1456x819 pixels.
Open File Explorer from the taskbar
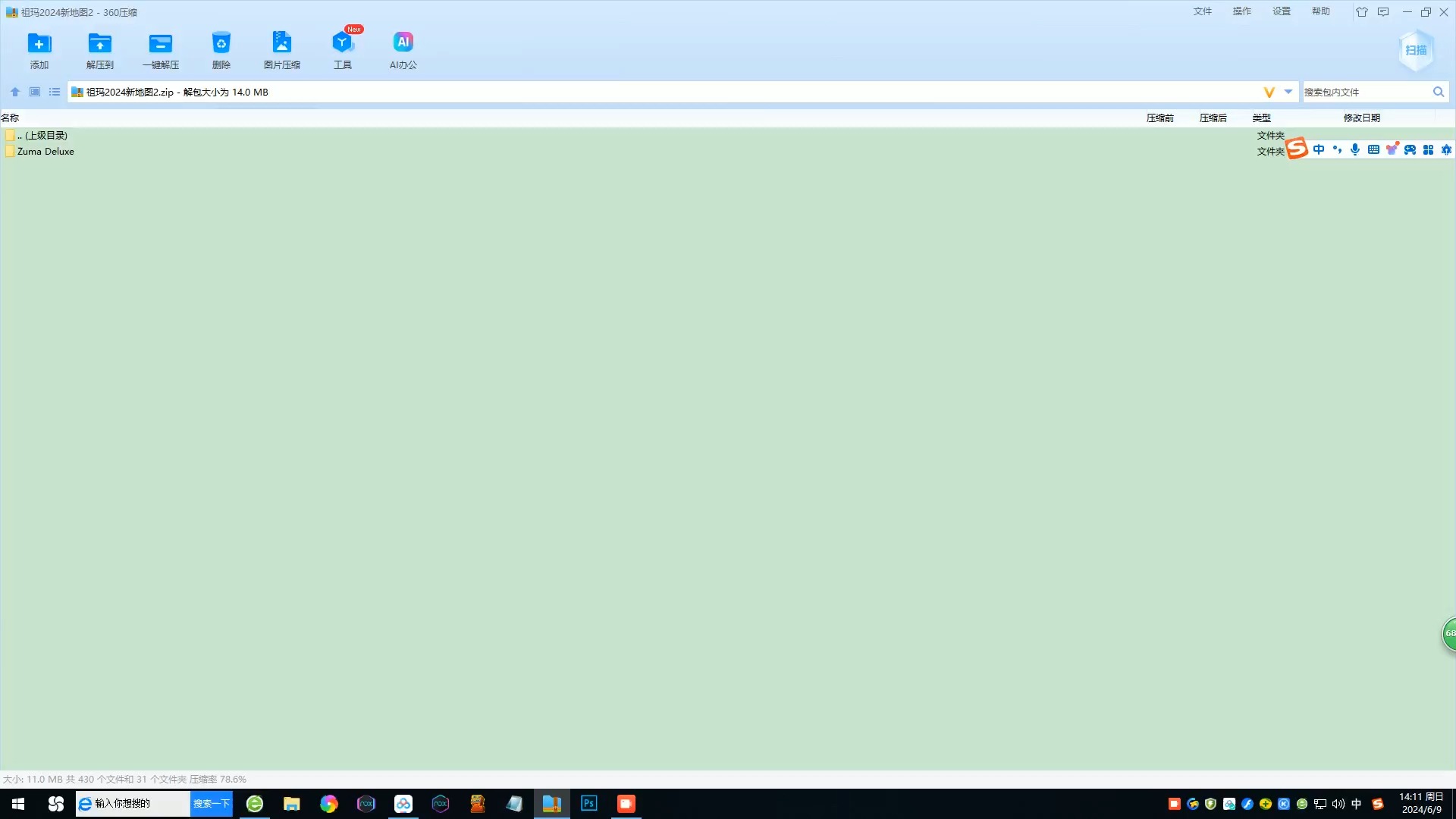tap(292, 804)
